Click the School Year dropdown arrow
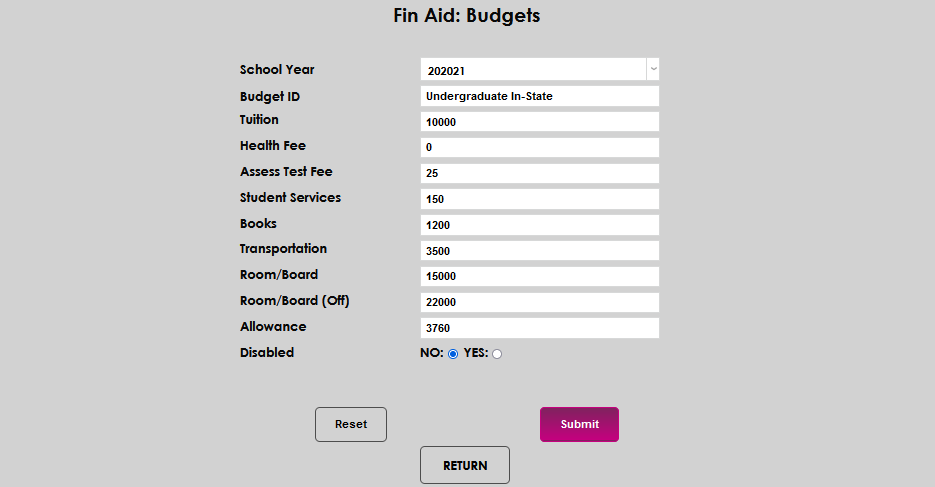 pos(653,70)
